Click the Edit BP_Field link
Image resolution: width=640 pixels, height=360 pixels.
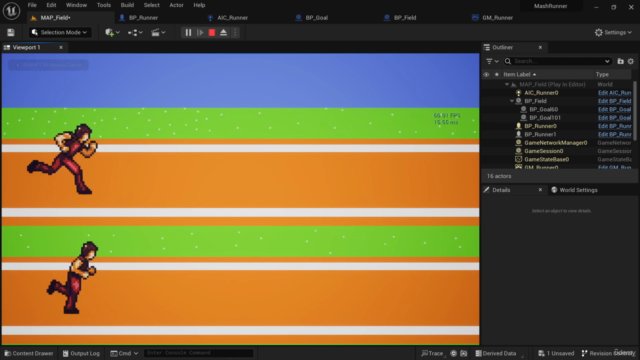(x=614, y=101)
